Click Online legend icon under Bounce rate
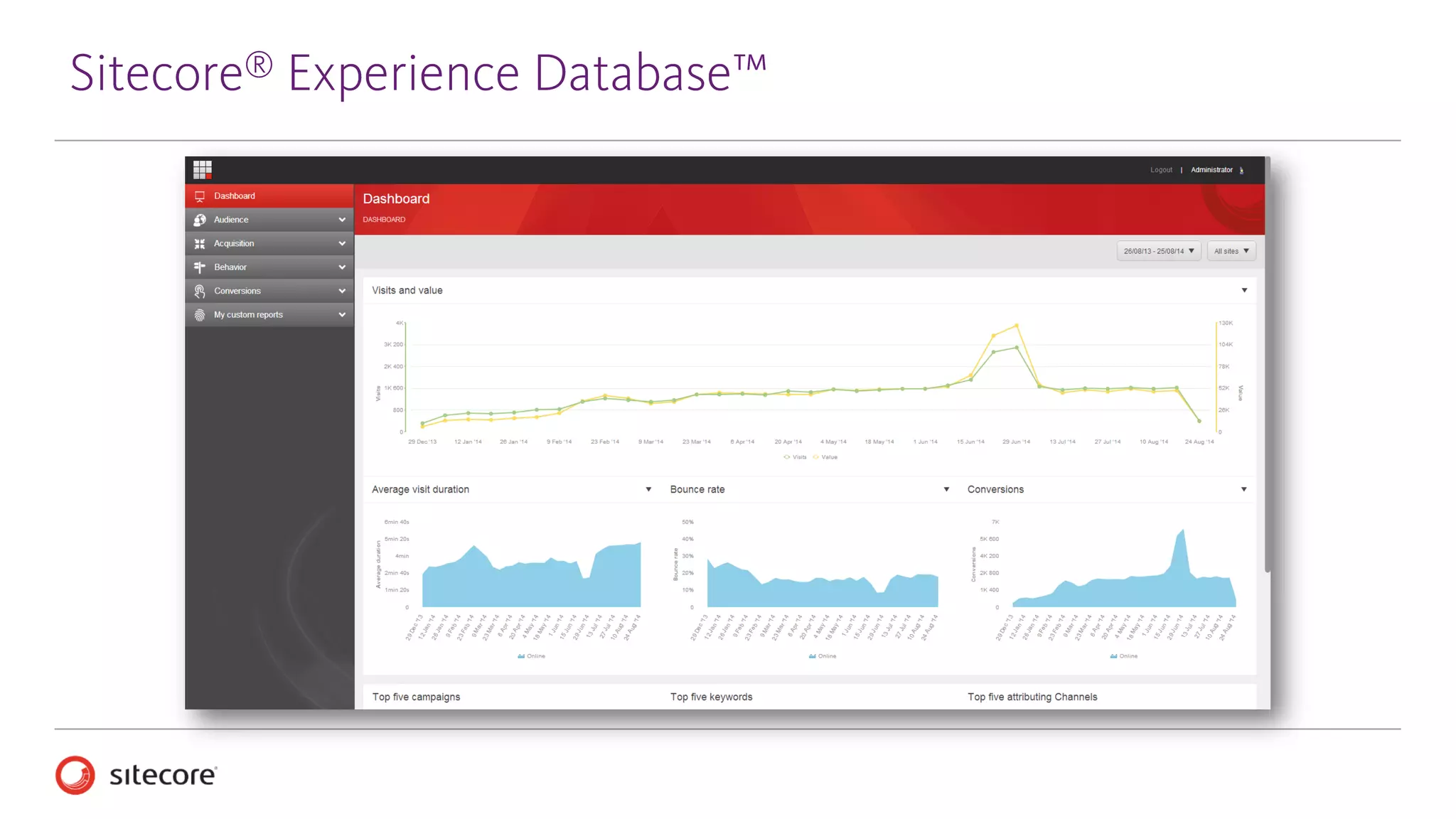 point(812,656)
